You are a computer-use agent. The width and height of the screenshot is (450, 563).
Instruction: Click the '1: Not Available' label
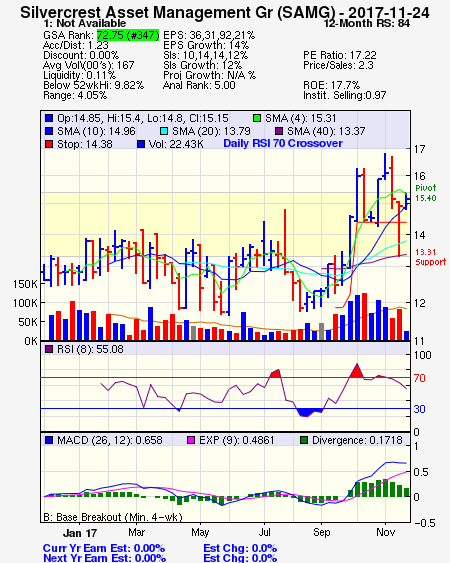click(x=85, y=23)
